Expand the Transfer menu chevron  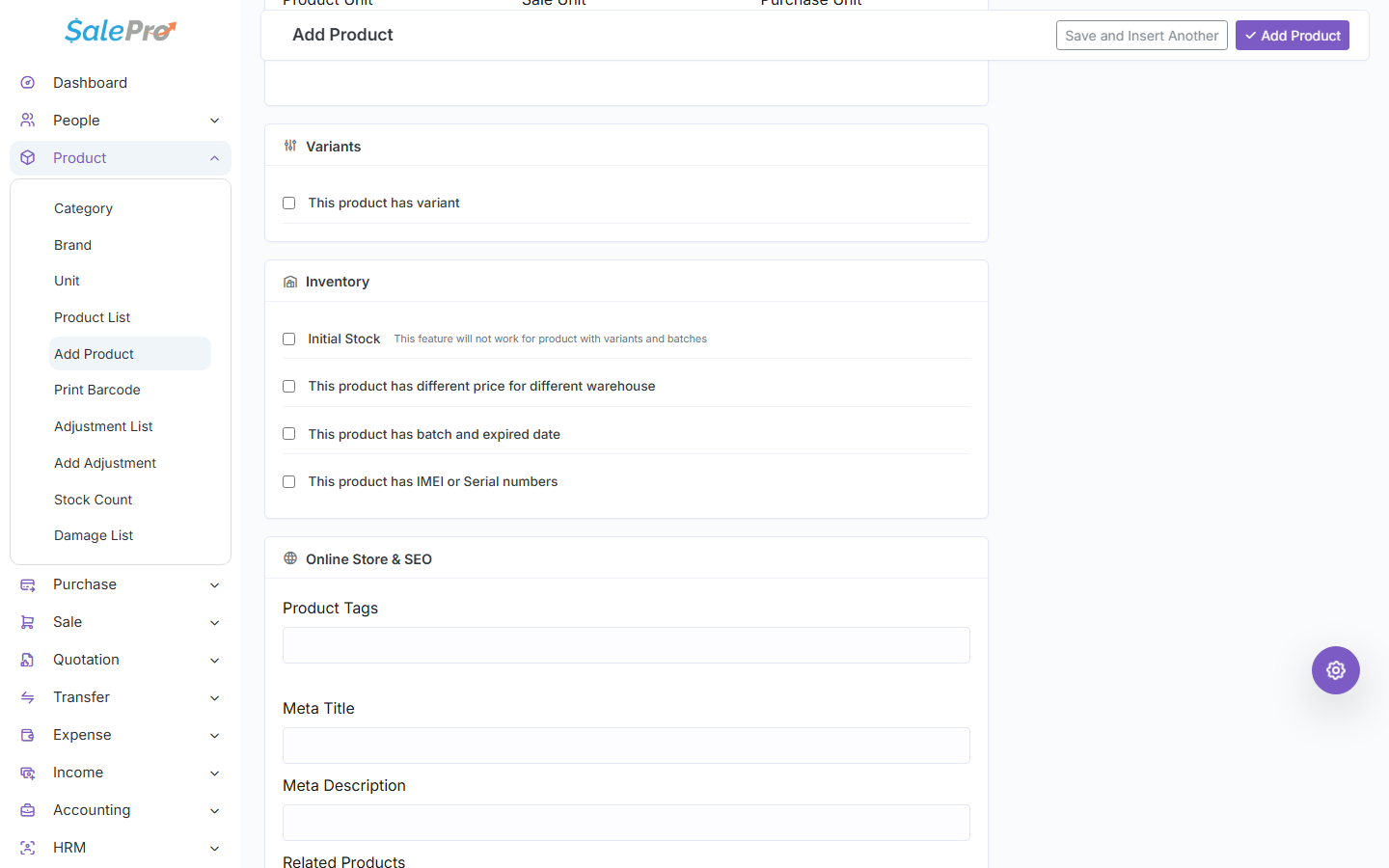[215, 698]
